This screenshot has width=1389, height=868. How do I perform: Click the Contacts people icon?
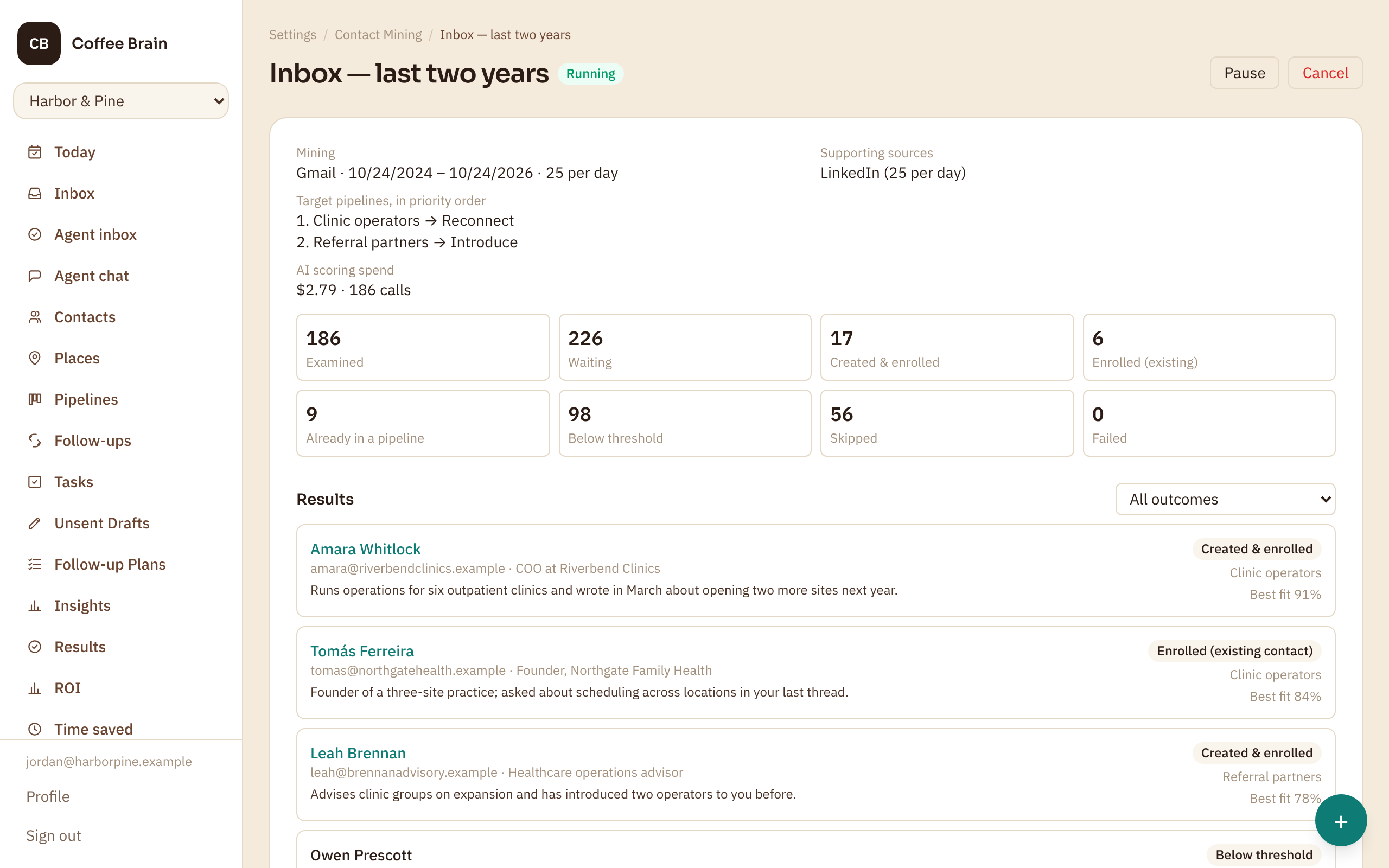click(35, 317)
